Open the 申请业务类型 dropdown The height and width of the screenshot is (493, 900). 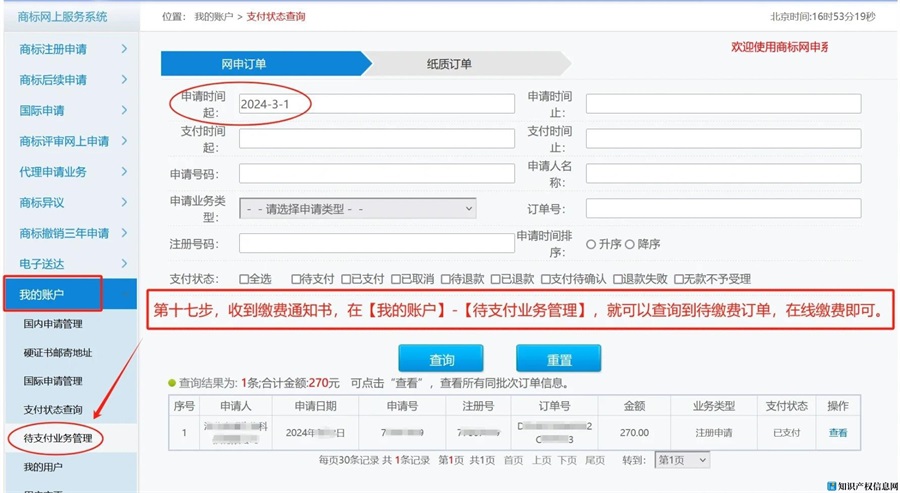point(357,209)
